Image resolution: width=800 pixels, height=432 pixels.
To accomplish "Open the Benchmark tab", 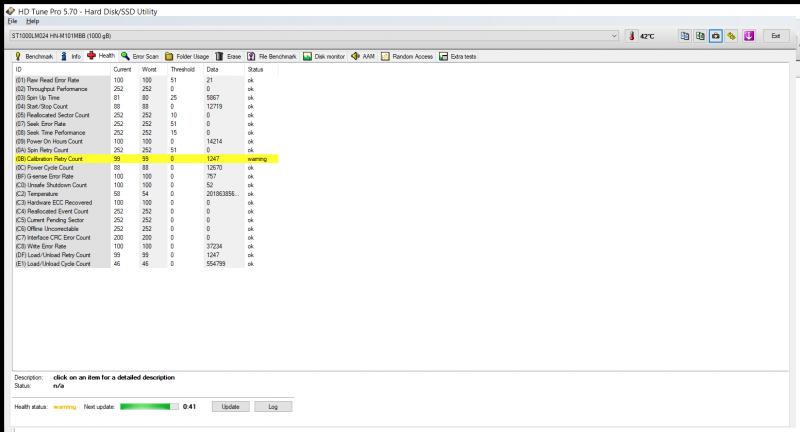I will point(34,56).
